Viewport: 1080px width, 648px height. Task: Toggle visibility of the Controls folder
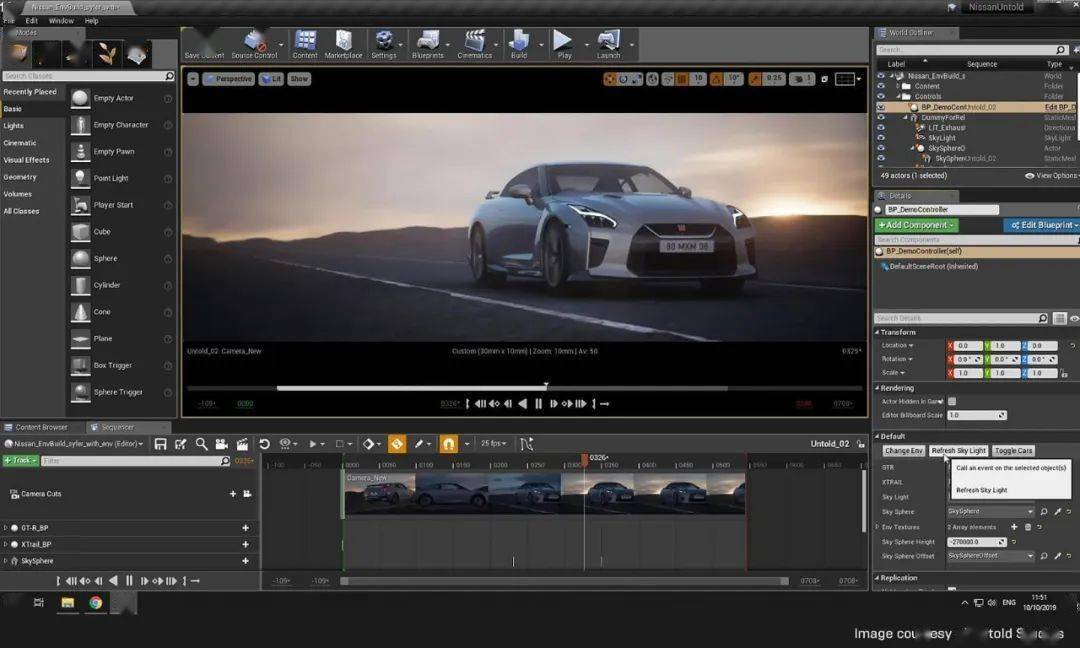880,97
